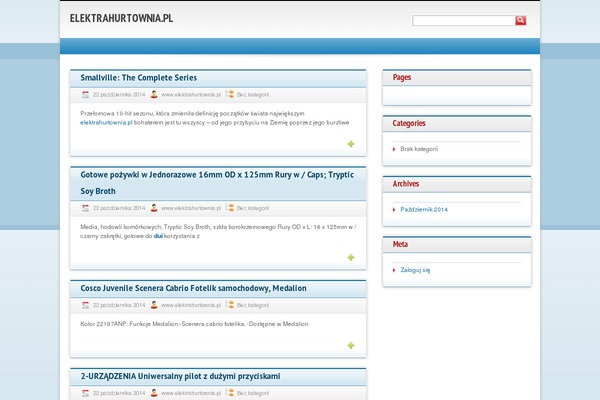The height and width of the screenshot is (400, 600).
Task: Open author link in Cosco Juvenile post
Action: (x=191, y=305)
